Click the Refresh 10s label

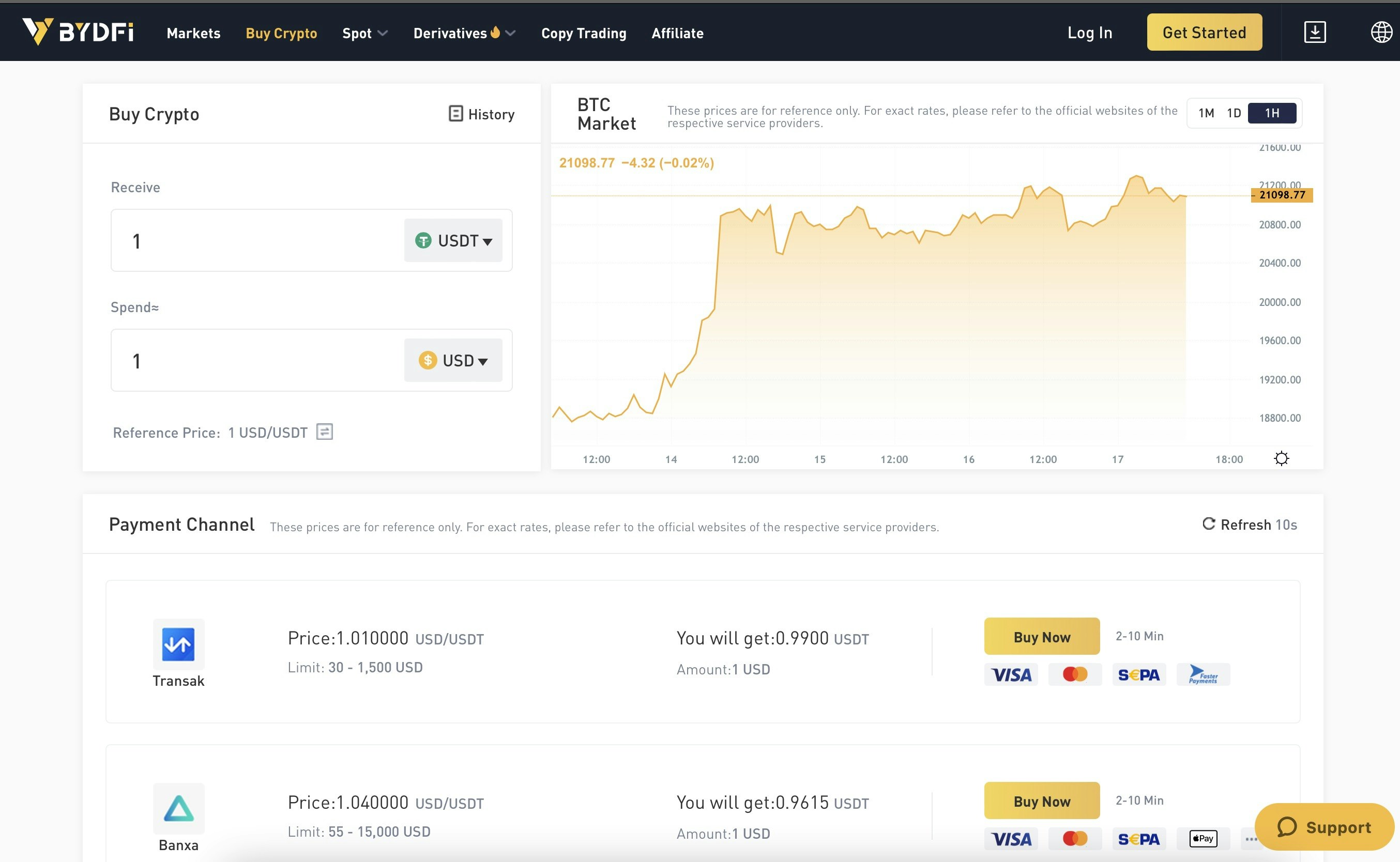(x=1258, y=524)
